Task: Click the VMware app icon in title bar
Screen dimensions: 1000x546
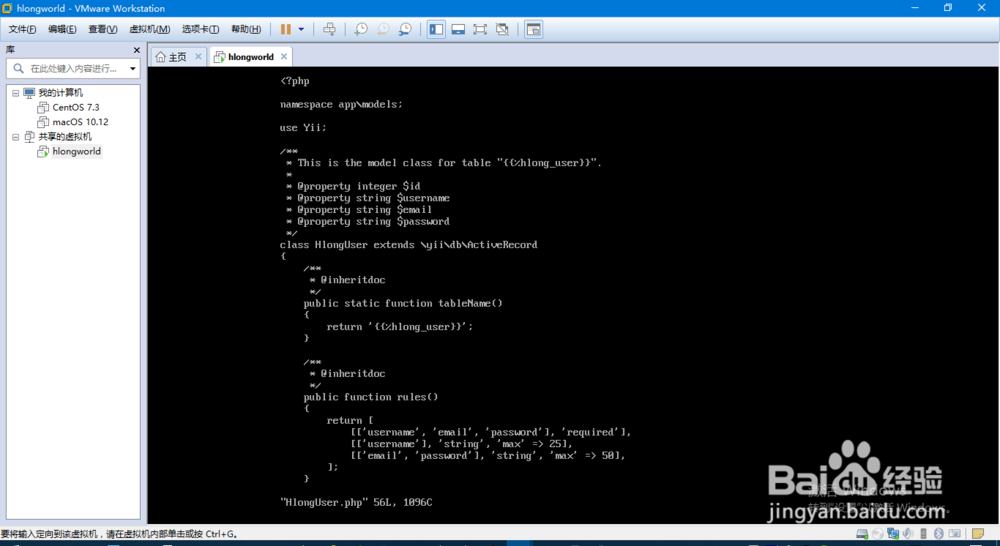Action: click(7, 8)
